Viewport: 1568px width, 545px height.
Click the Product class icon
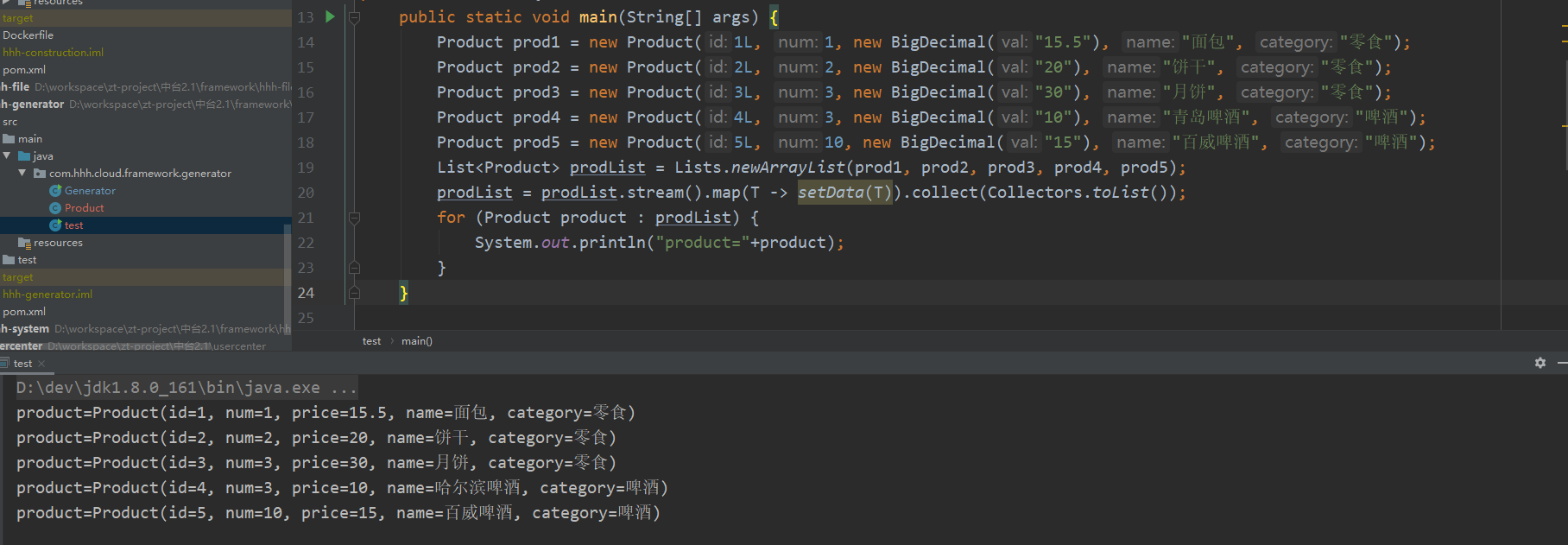(x=55, y=208)
